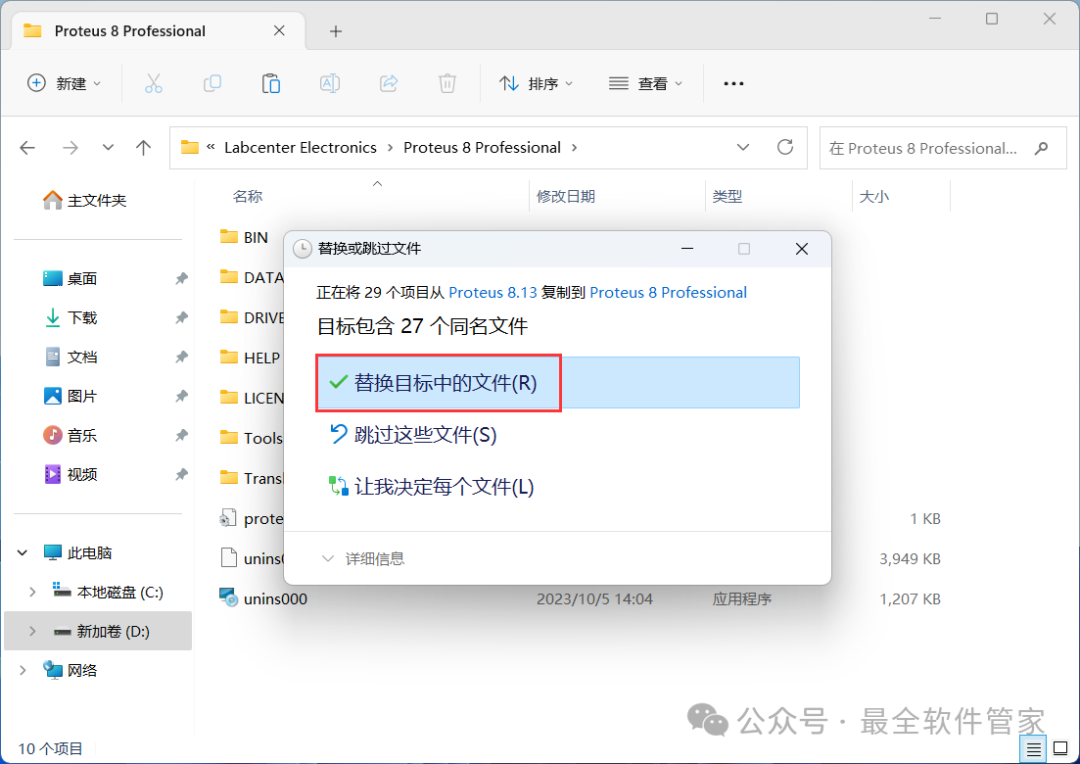1080x764 pixels.
Task: Click the Share icon in toolbar
Action: click(x=388, y=83)
